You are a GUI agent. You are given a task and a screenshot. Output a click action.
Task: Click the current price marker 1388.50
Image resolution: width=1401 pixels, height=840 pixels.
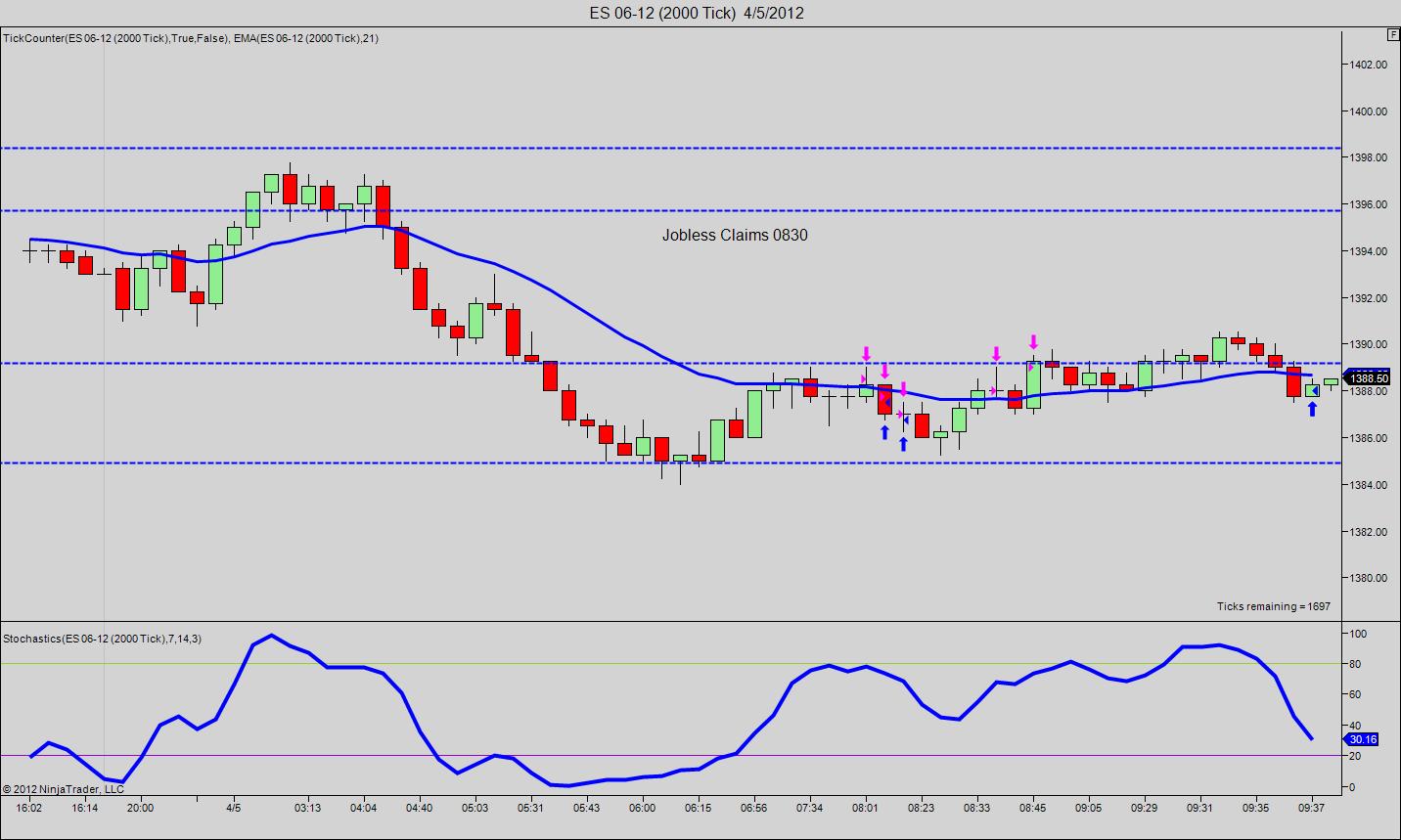[1367, 378]
